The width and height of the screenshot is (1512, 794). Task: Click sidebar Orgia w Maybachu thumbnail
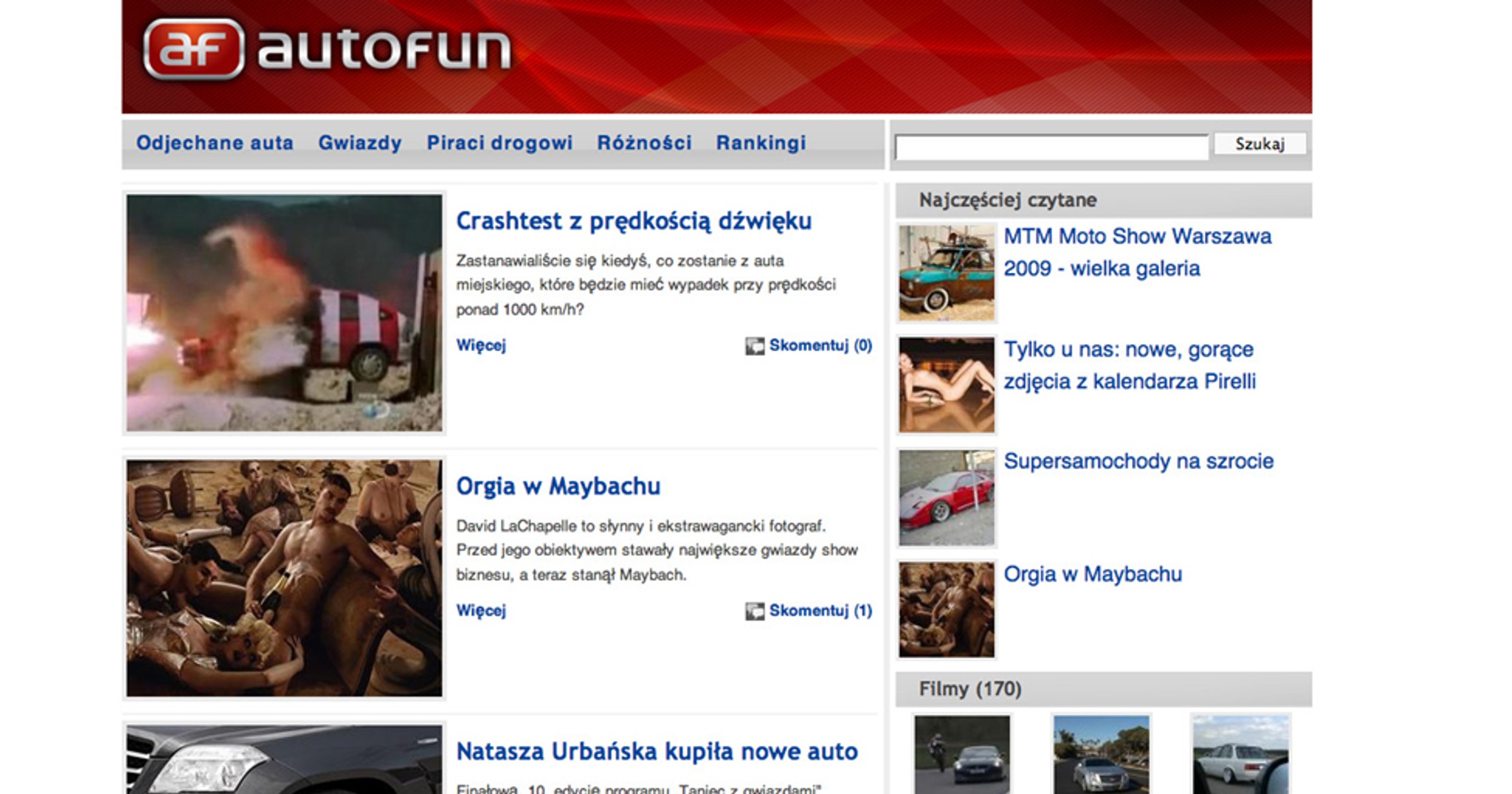947,610
